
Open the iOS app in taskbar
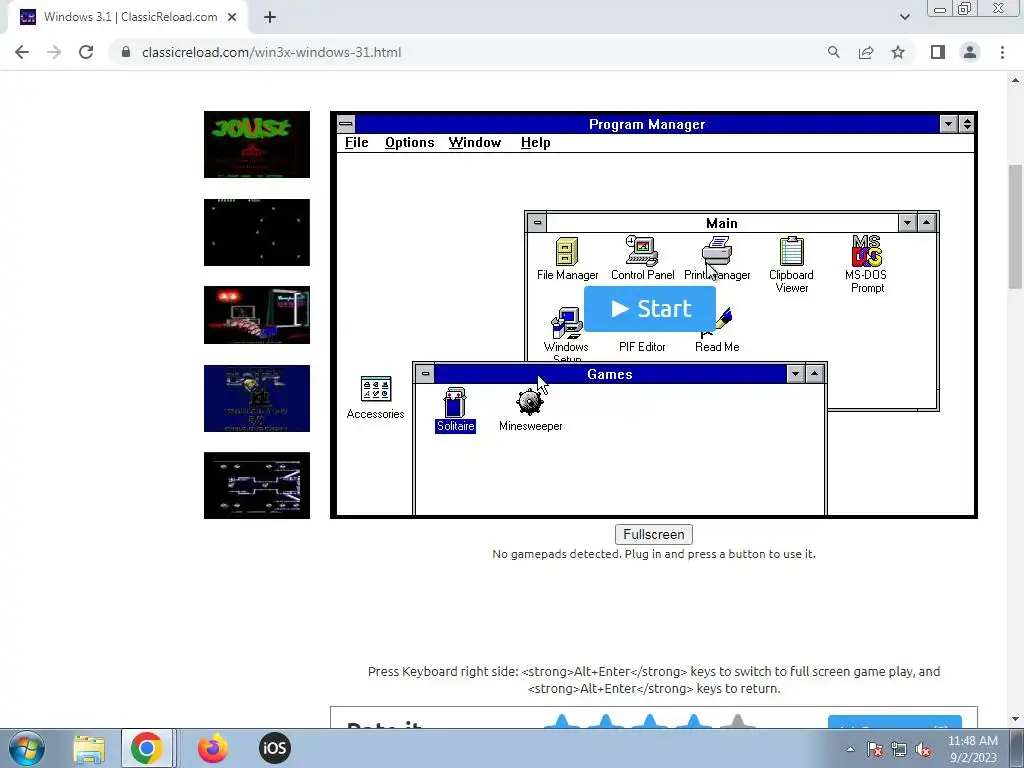(274, 748)
